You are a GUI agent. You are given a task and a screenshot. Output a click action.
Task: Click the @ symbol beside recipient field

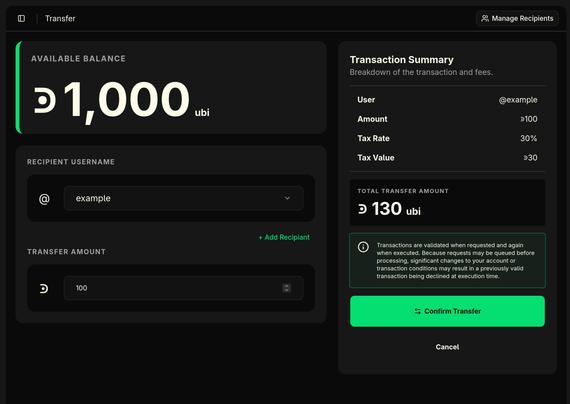(44, 199)
